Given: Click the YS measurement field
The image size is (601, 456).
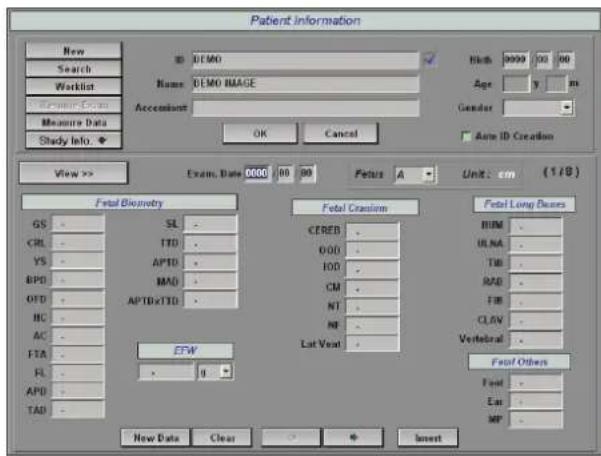Looking at the screenshot, I should (x=78, y=261).
